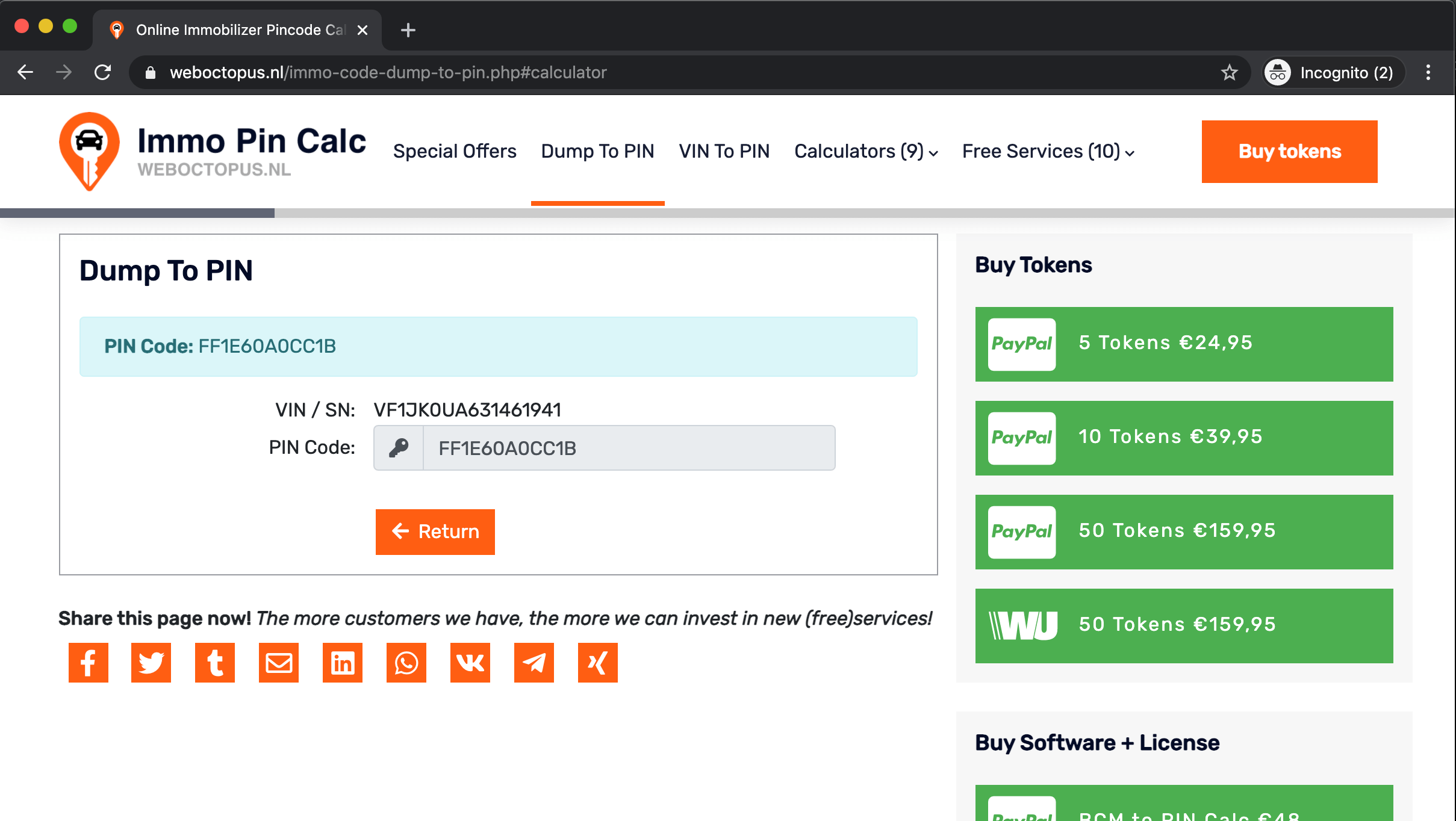Open the Special Offers menu item
This screenshot has width=1456, height=821.
tap(455, 152)
